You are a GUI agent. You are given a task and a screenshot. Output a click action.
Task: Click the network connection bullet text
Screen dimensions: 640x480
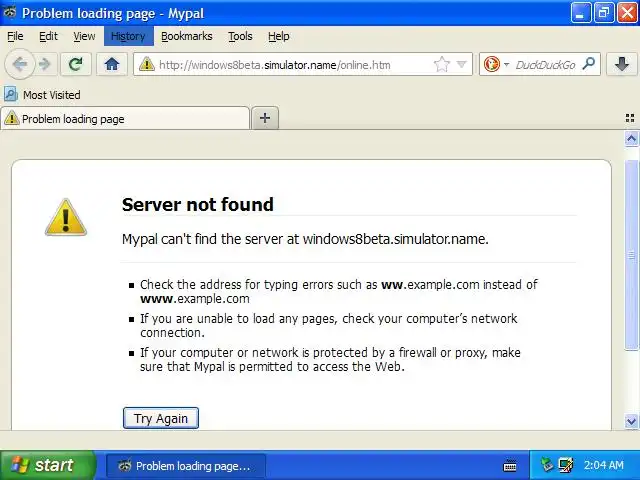(x=329, y=325)
